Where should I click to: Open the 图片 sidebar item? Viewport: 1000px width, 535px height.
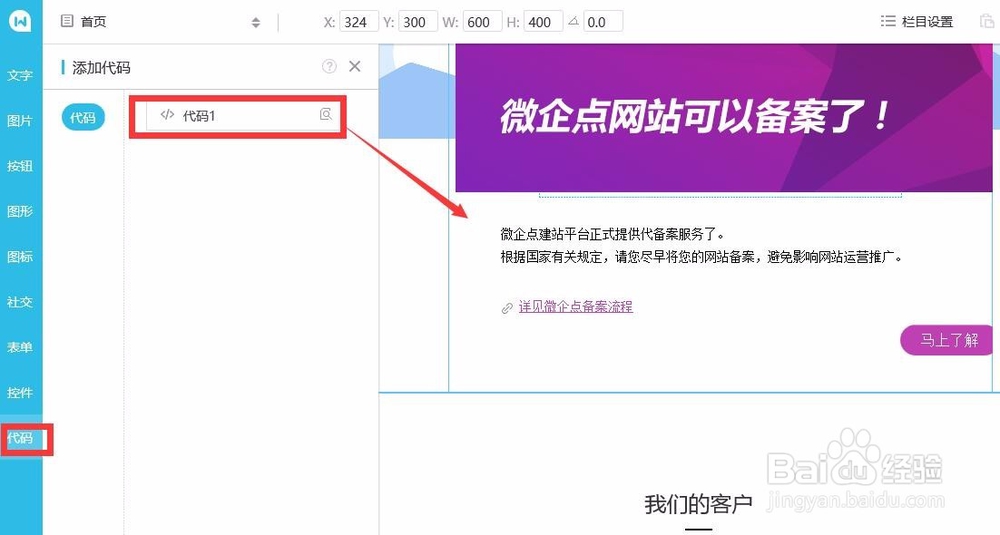[20, 121]
